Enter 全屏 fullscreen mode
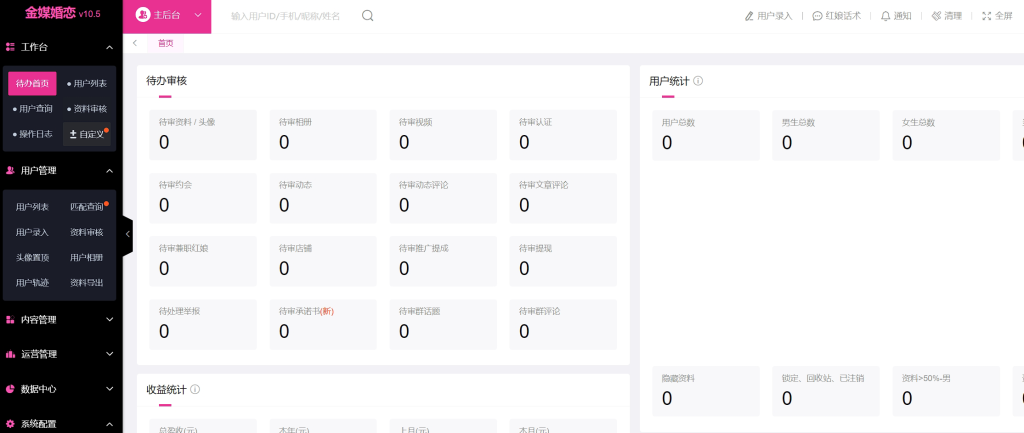Image resolution: width=1024 pixels, height=433 pixels. (987, 16)
